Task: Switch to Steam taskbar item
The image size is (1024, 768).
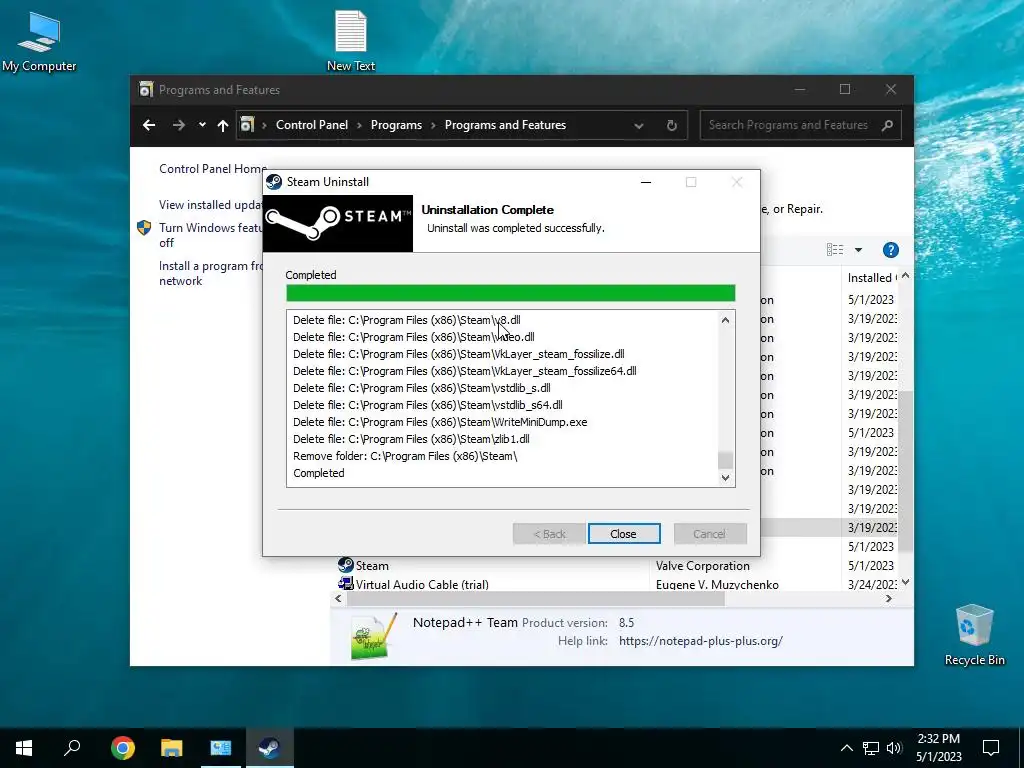Action: pos(269,748)
